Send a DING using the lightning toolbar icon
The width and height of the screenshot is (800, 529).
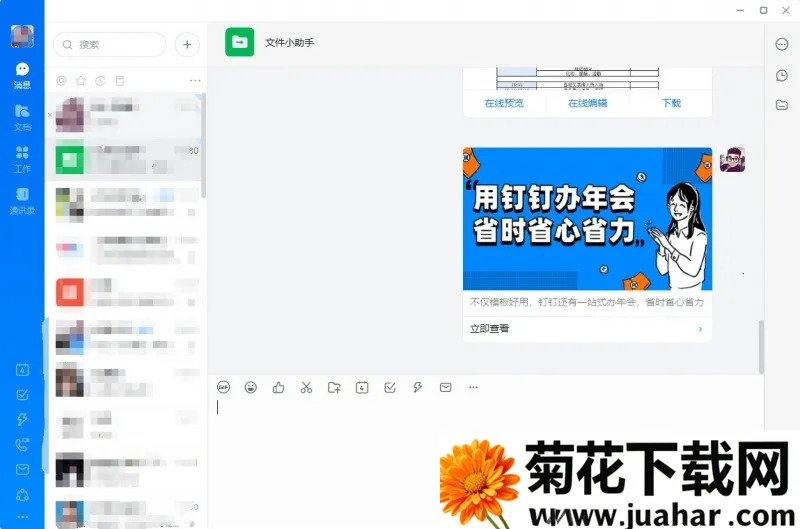[x=417, y=387]
